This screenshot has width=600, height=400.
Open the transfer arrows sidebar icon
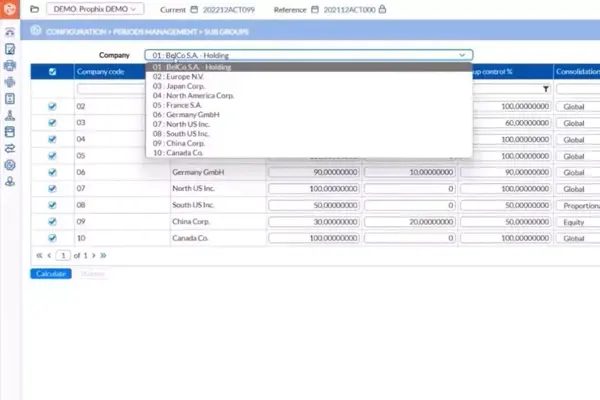click(10, 148)
